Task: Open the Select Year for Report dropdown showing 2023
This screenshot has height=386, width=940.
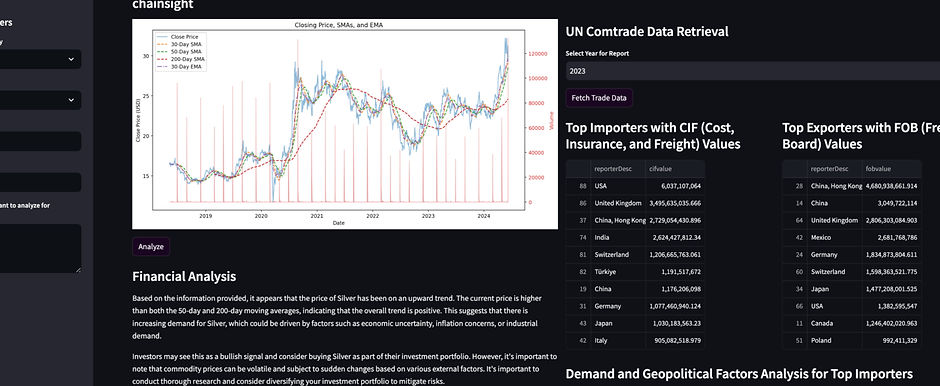Action: [752, 71]
